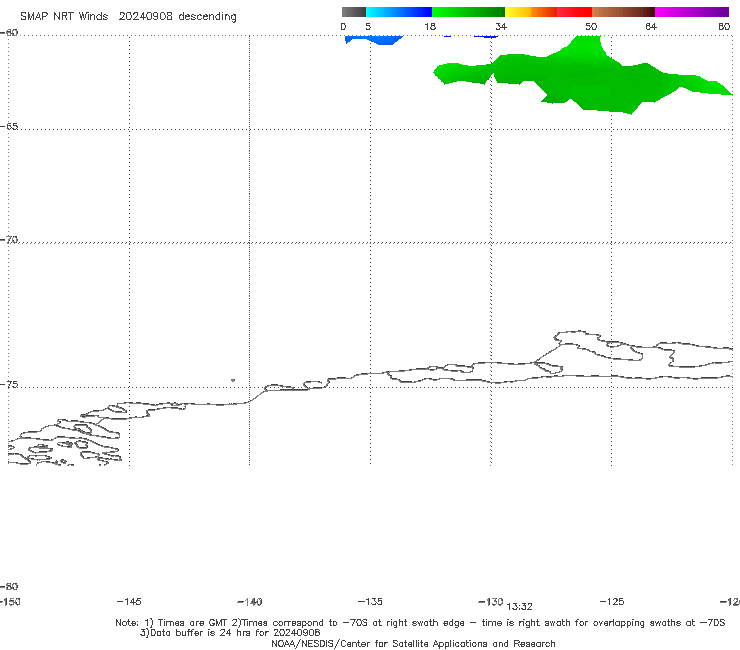Pick the gray 0-5 segment of color scale

click(354, 12)
